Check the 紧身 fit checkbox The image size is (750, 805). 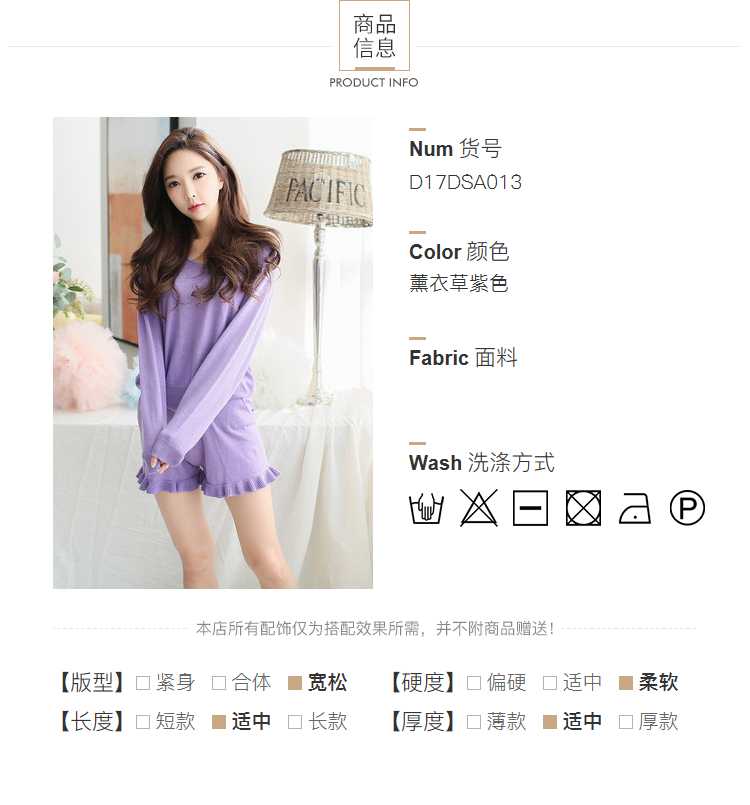point(143,683)
